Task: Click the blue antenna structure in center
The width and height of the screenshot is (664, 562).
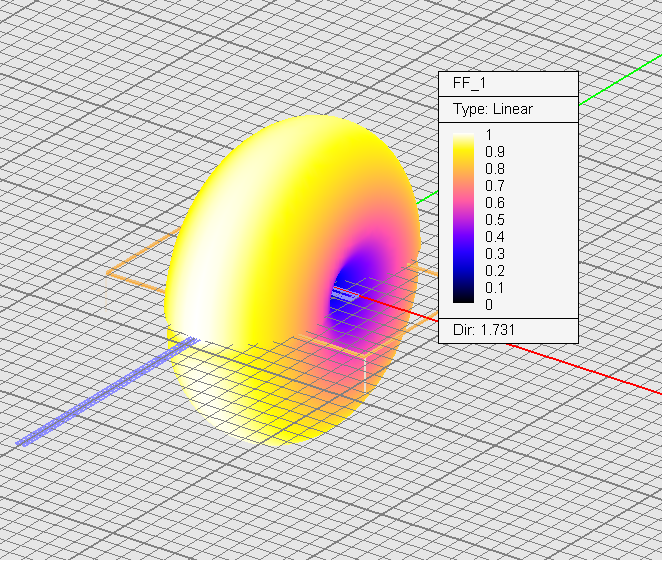Action: click(345, 295)
